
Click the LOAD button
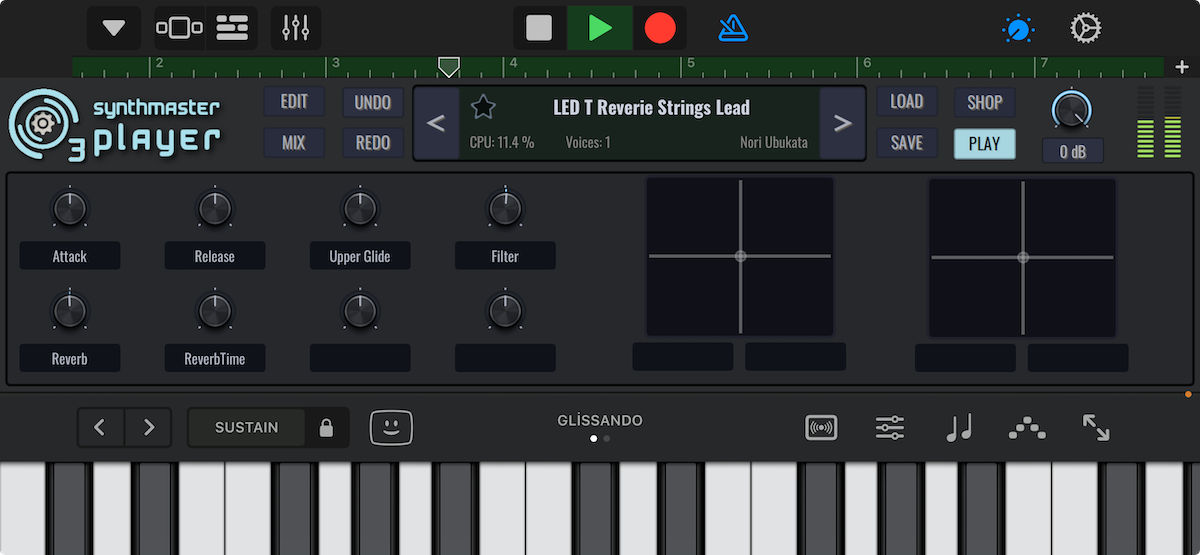click(x=906, y=102)
